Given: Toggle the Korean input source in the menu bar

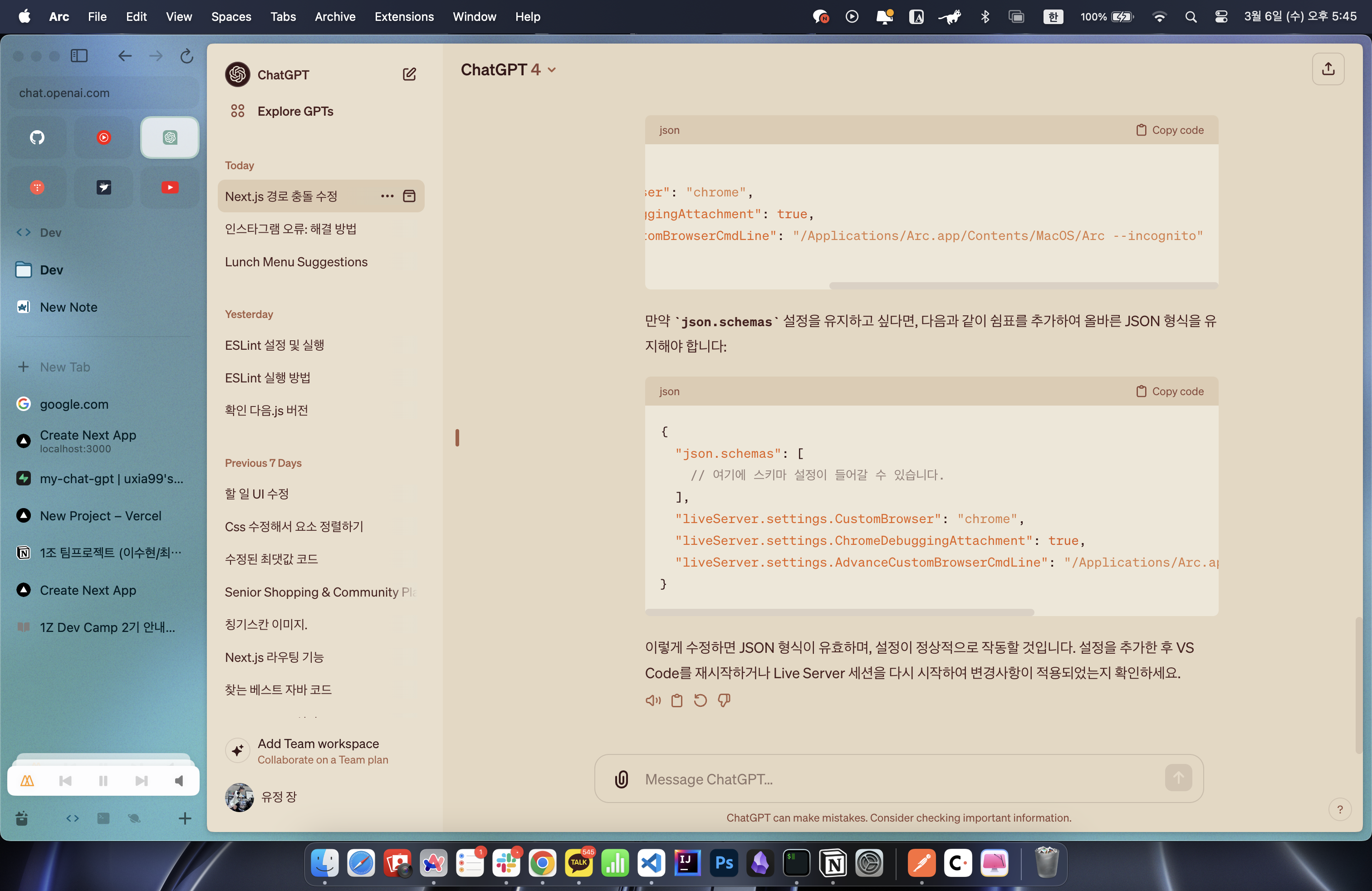Looking at the screenshot, I should (1053, 17).
